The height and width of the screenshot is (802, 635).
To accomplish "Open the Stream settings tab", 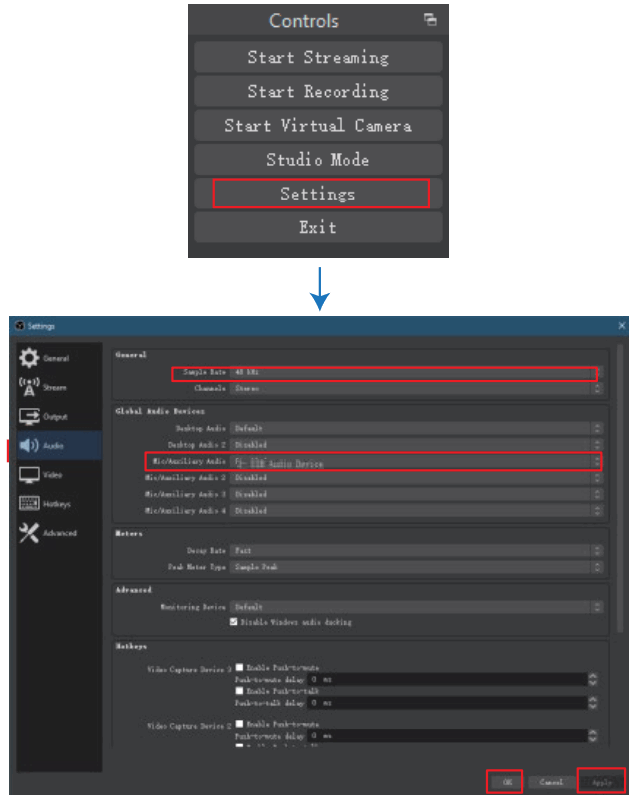I will coord(58,387).
